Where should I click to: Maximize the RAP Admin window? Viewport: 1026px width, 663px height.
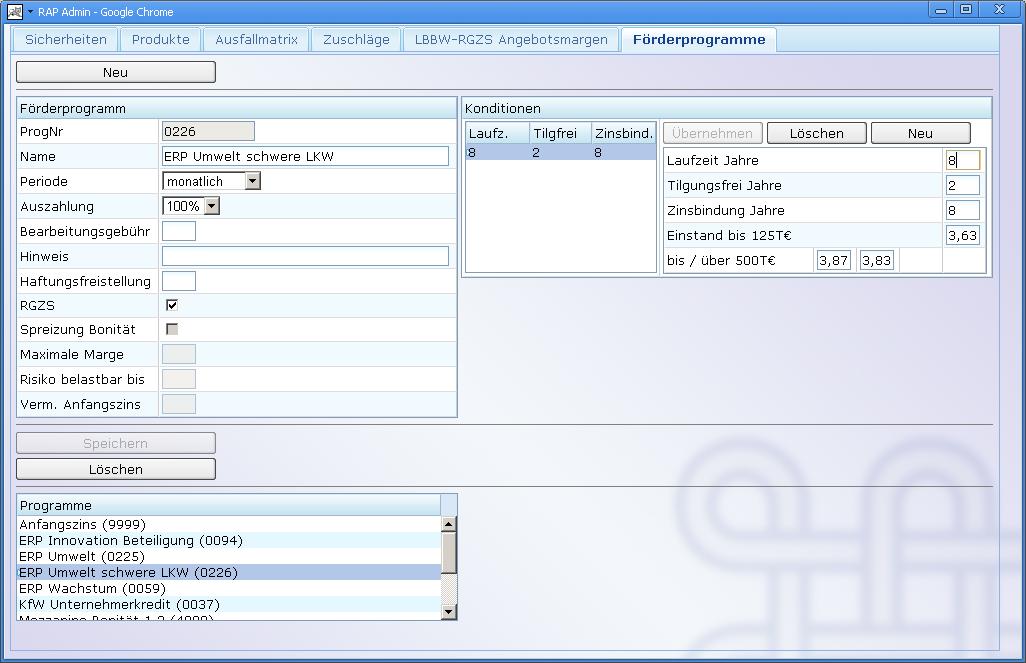(966, 10)
